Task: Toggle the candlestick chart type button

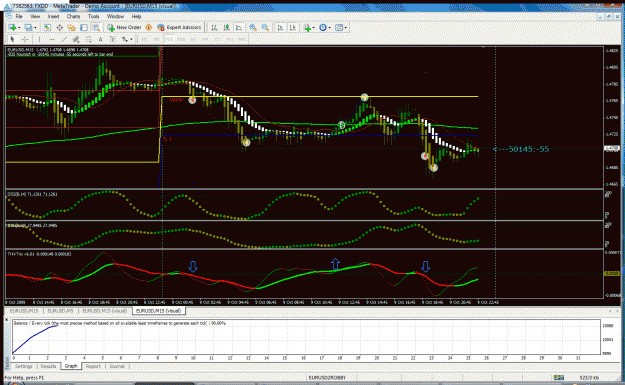Action: click(x=226, y=27)
